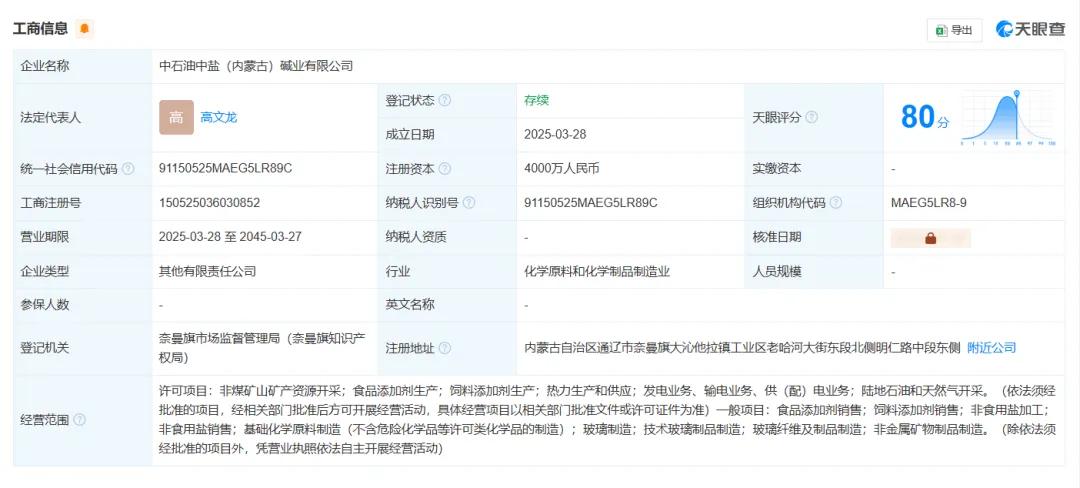
Task: Click registration number 150525036030852
Action: [x=209, y=203]
